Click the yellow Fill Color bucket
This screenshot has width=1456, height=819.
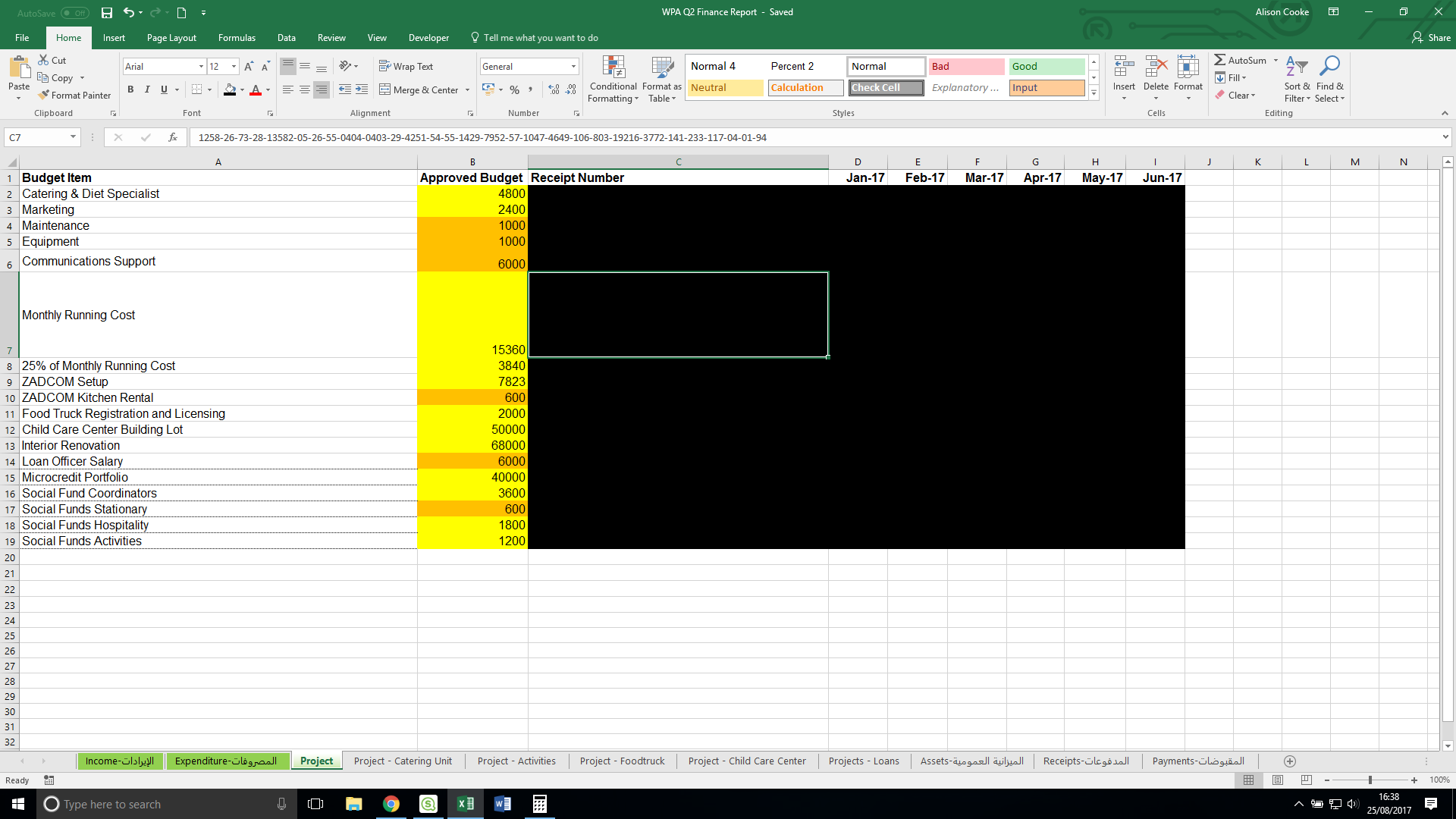230,89
